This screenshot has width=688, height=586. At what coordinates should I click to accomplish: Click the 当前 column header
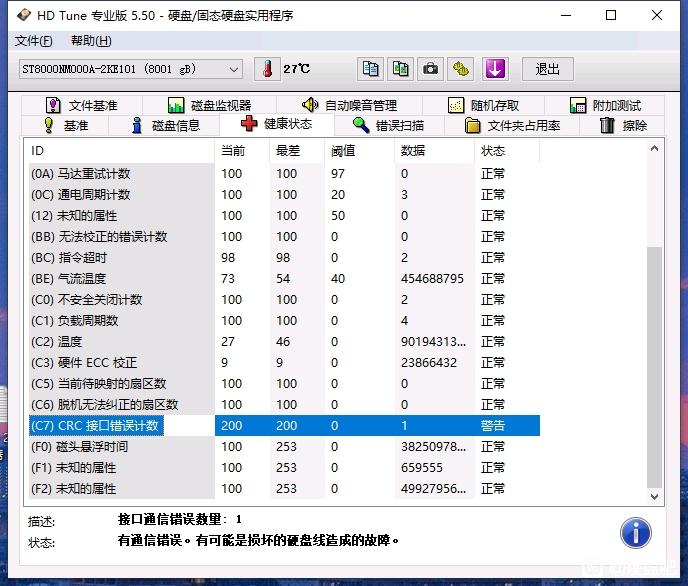coord(242,151)
